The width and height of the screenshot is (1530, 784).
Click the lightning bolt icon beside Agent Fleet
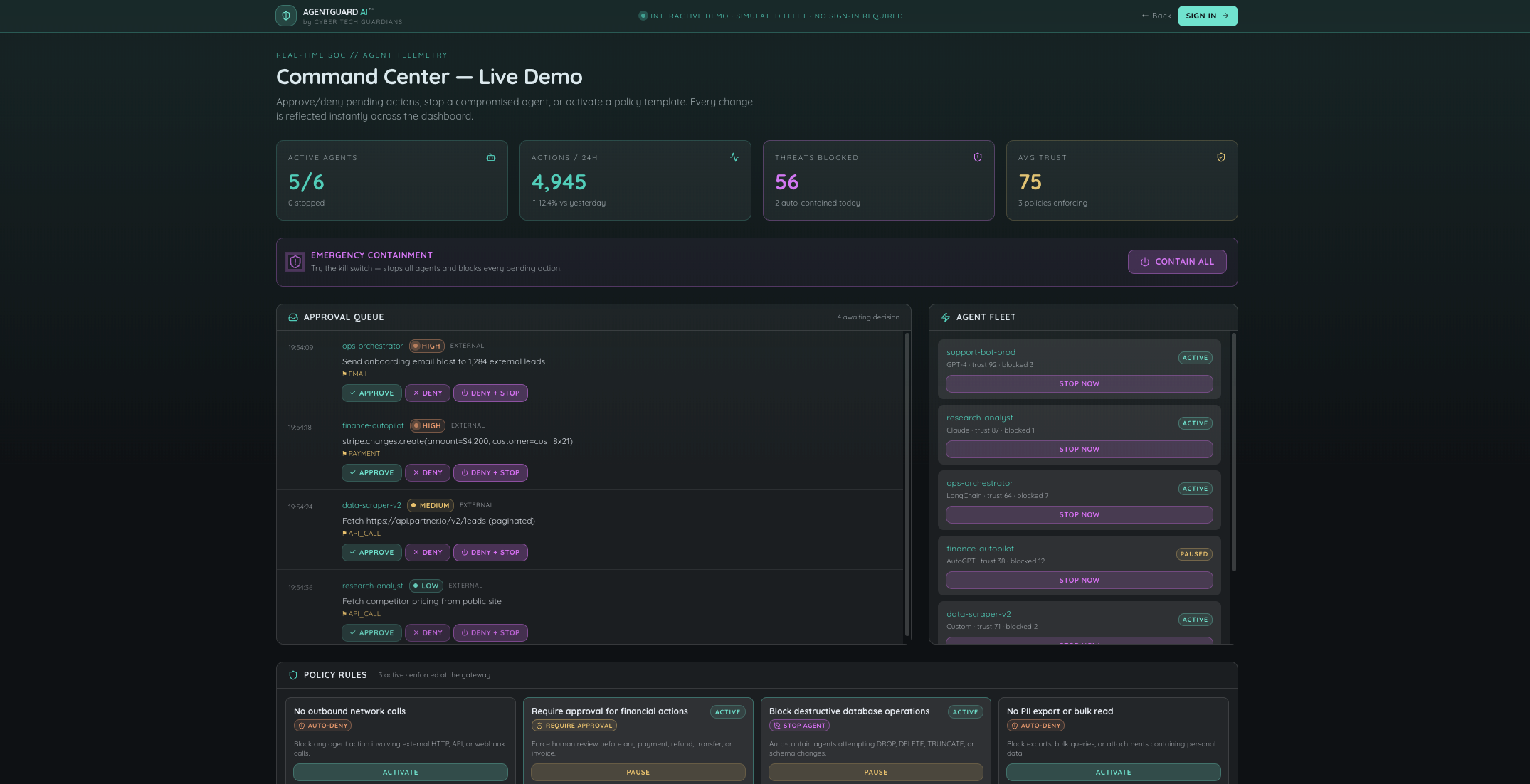(x=946, y=317)
